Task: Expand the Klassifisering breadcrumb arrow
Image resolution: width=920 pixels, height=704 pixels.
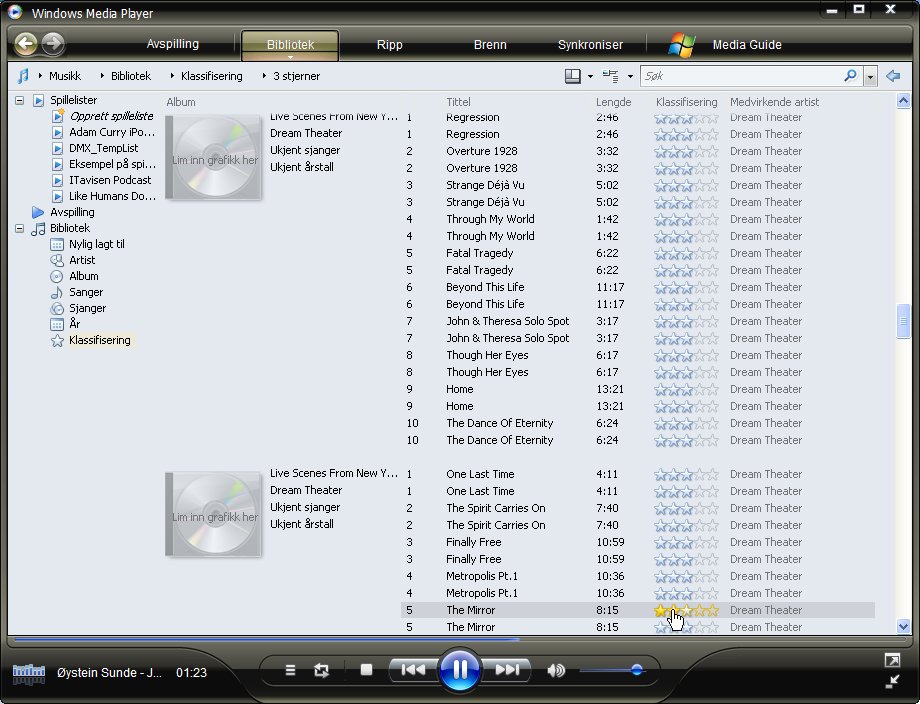Action: (x=172, y=76)
